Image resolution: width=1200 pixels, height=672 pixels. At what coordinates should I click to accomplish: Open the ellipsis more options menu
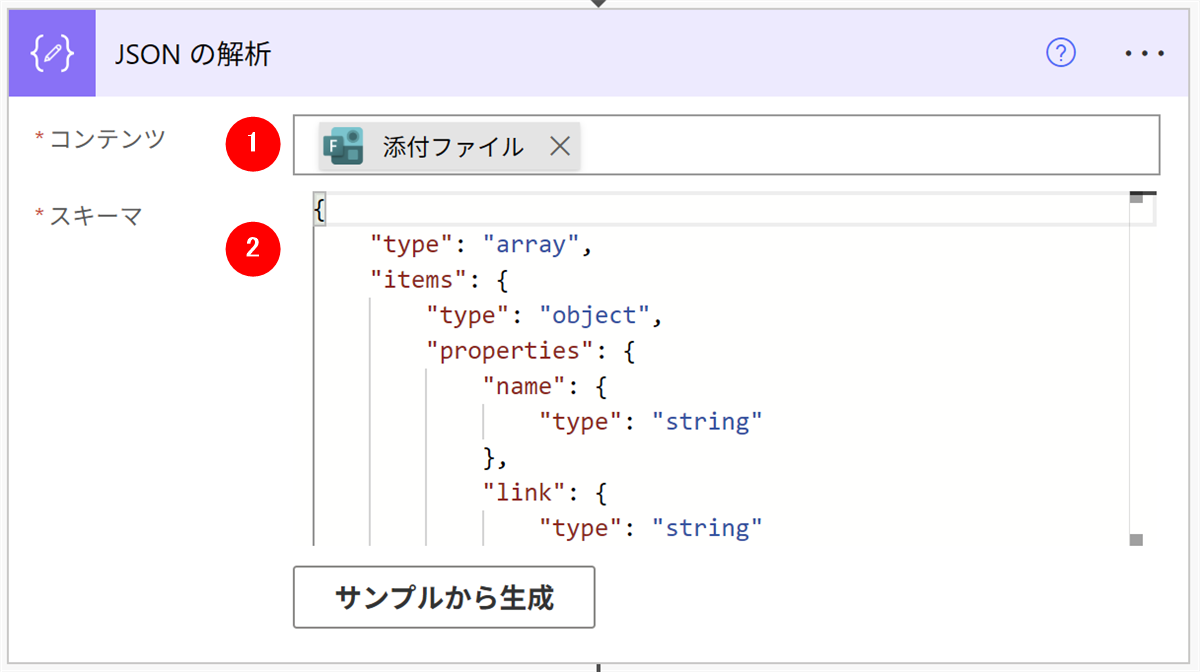(1145, 54)
